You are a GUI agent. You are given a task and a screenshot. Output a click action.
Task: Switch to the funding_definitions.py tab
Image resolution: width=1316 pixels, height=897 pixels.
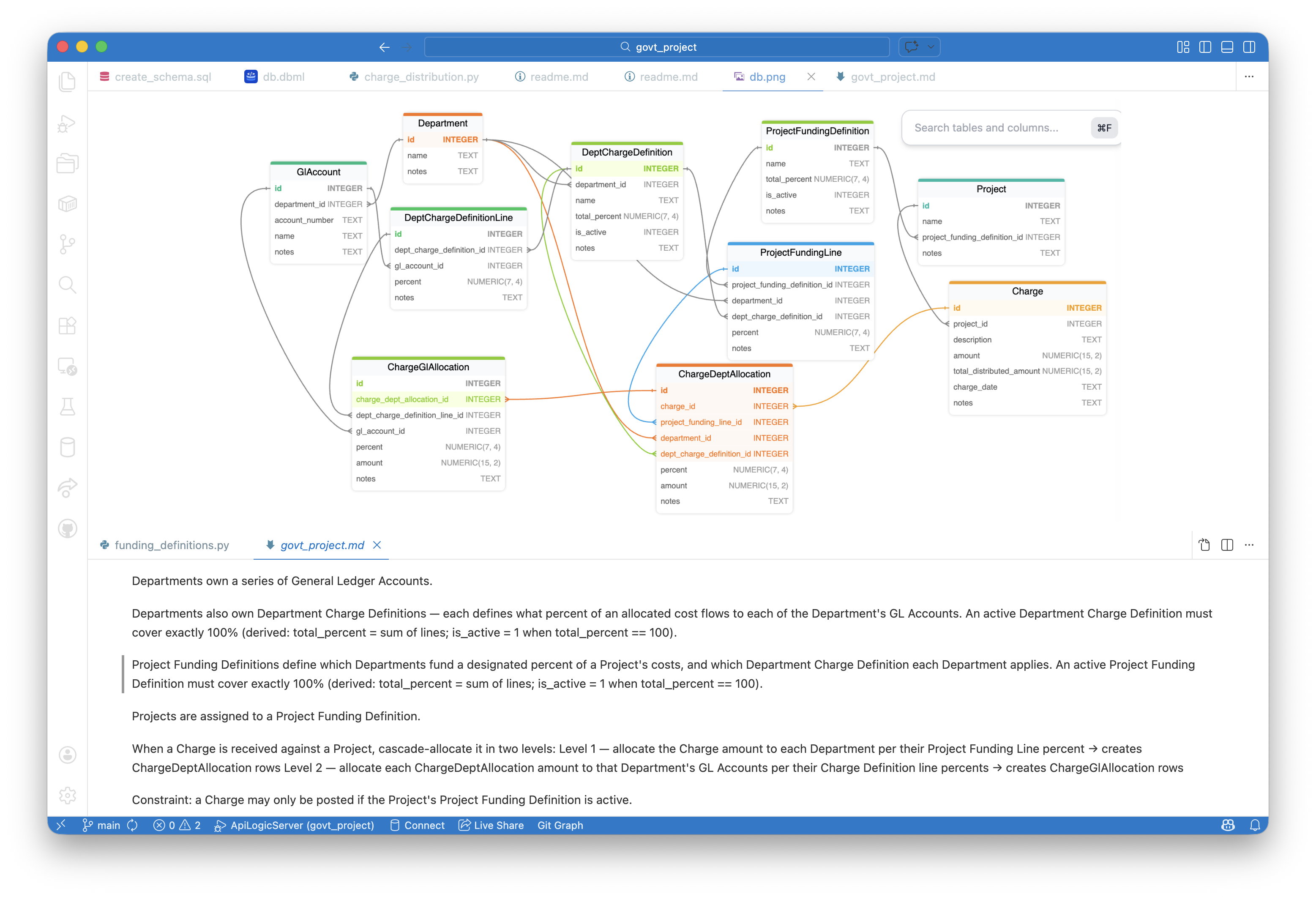point(172,545)
